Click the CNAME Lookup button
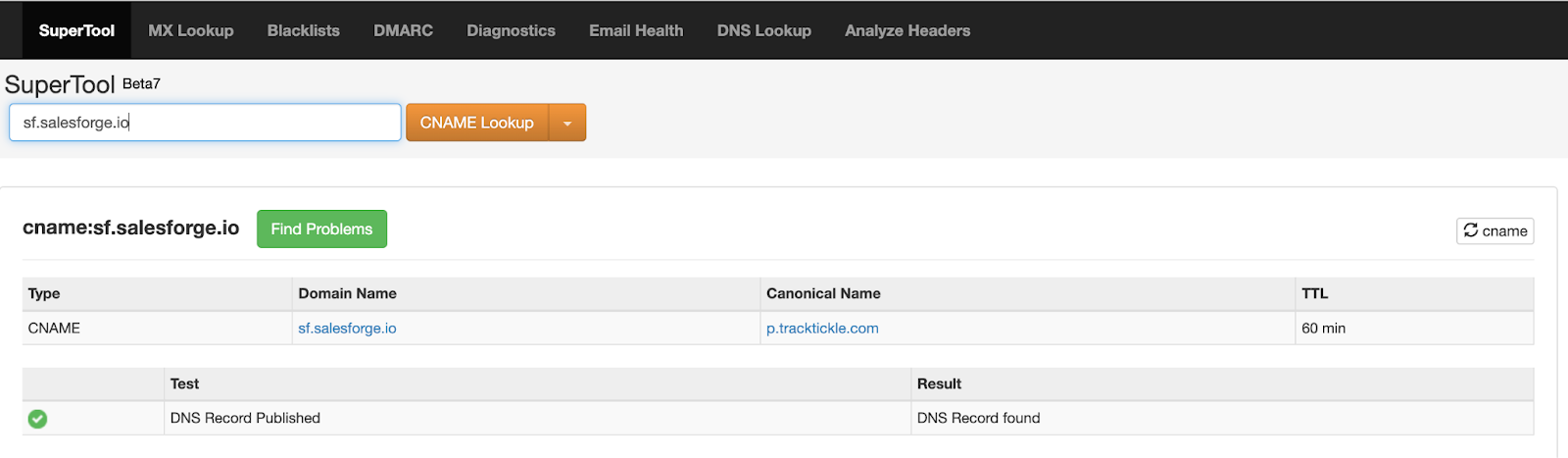This screenshot has width=1568, height=458. (477, 123)
